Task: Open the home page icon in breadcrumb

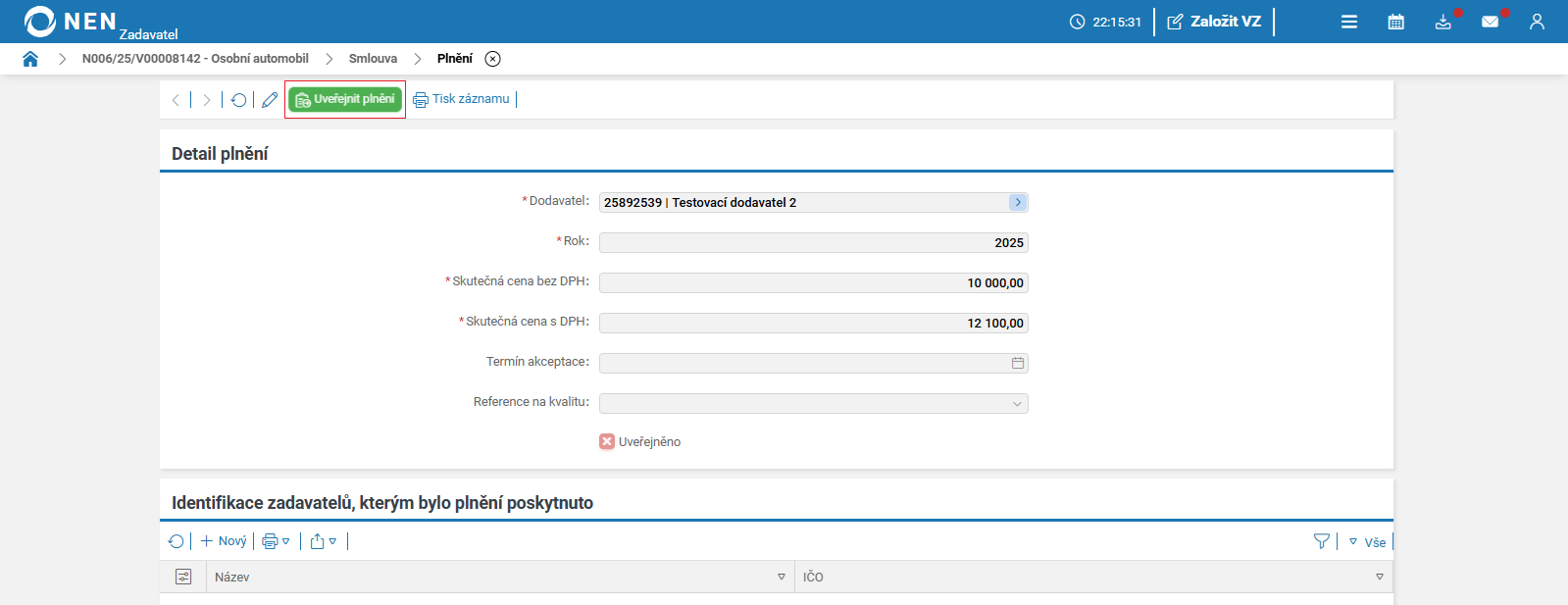Action: coord(30,59)
